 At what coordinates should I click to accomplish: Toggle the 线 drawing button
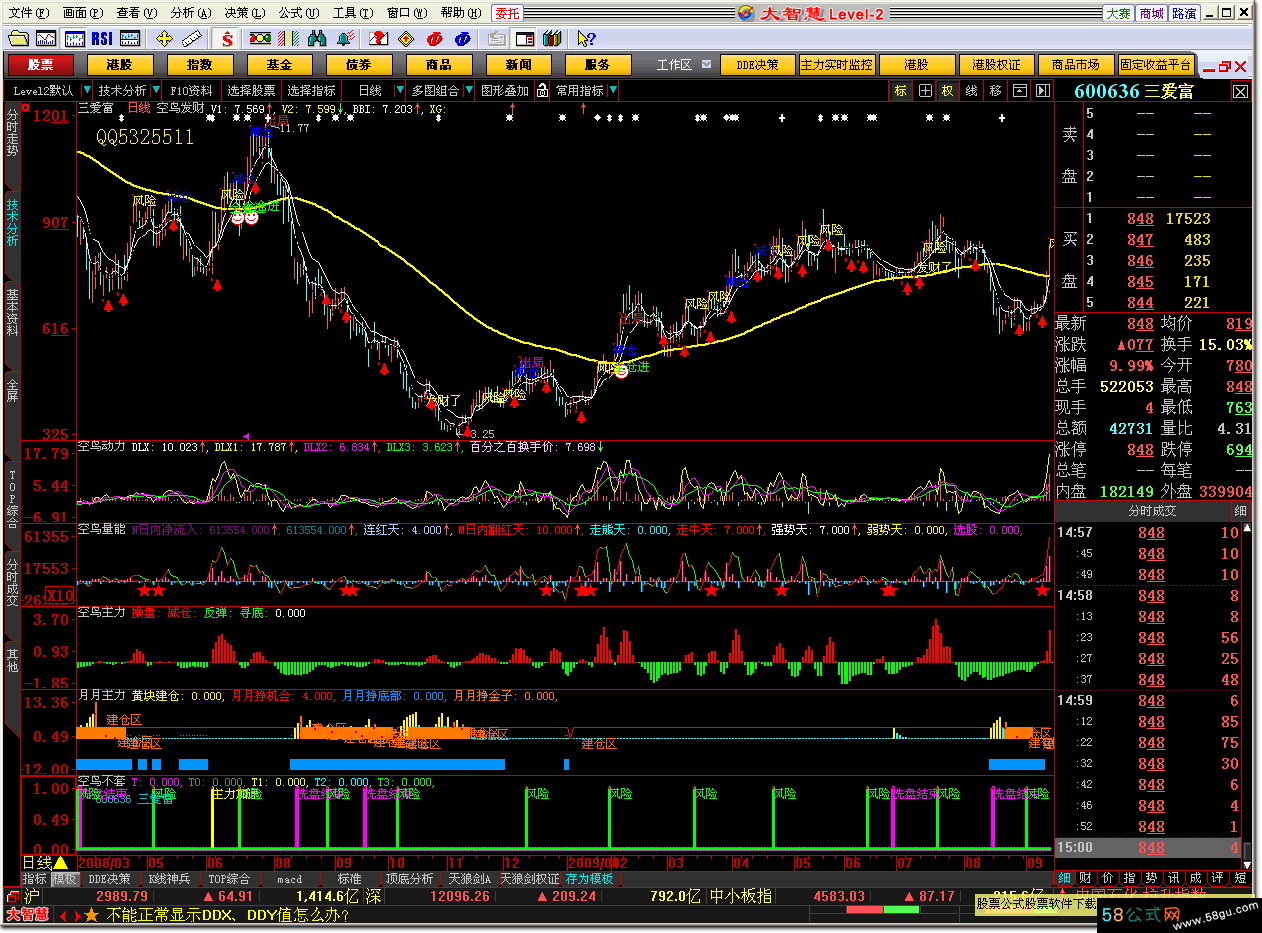(x=971, y=90)
